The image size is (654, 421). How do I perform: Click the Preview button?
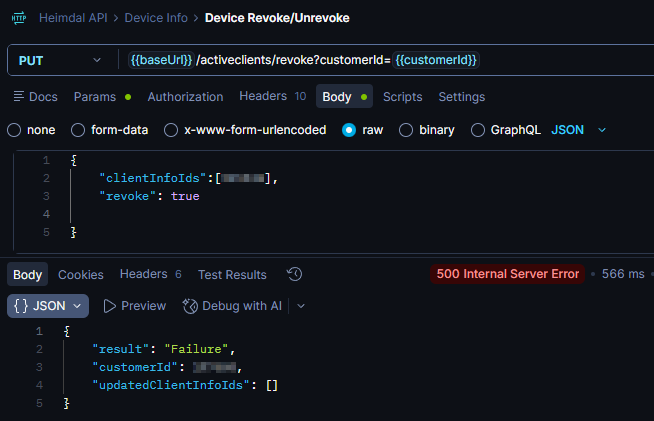coord(134,306)
